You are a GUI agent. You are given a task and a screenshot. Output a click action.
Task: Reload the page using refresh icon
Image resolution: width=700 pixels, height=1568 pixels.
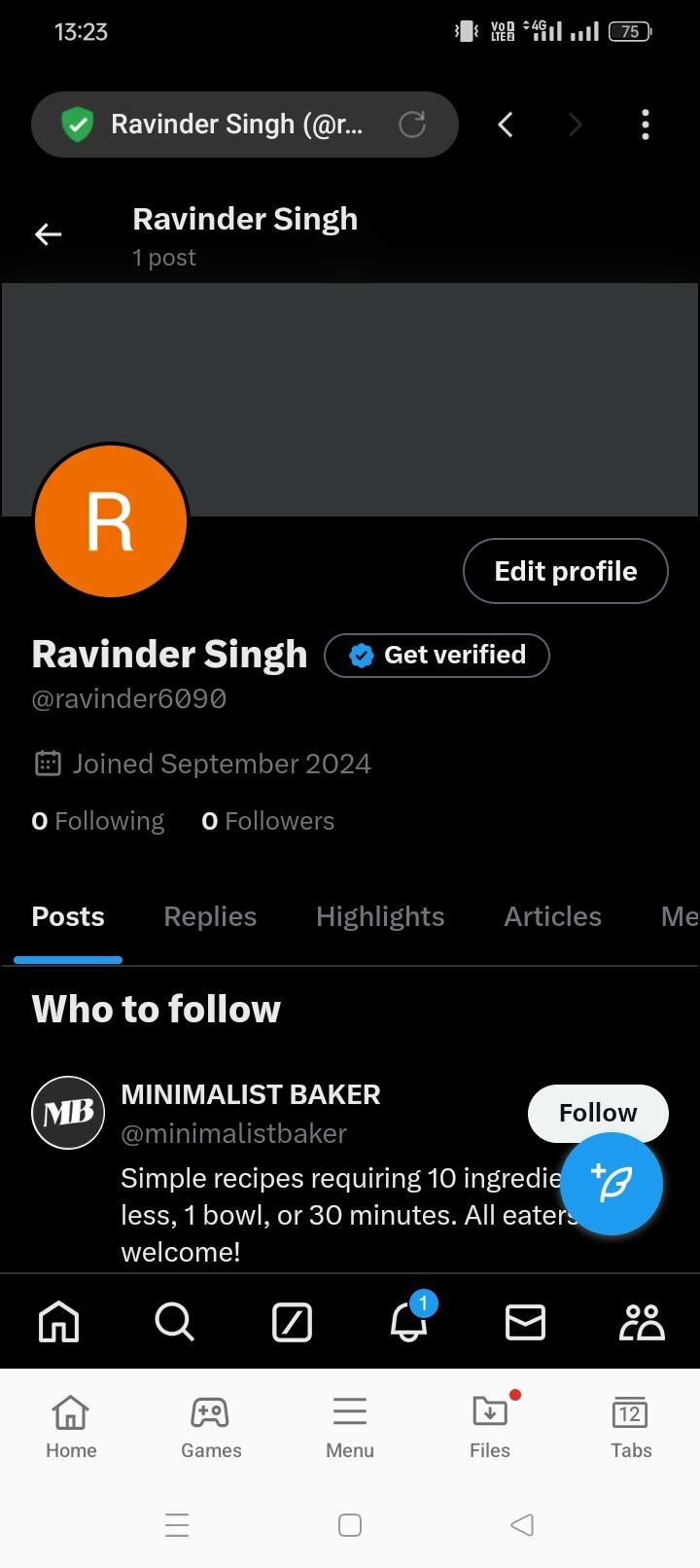(412, 125)
